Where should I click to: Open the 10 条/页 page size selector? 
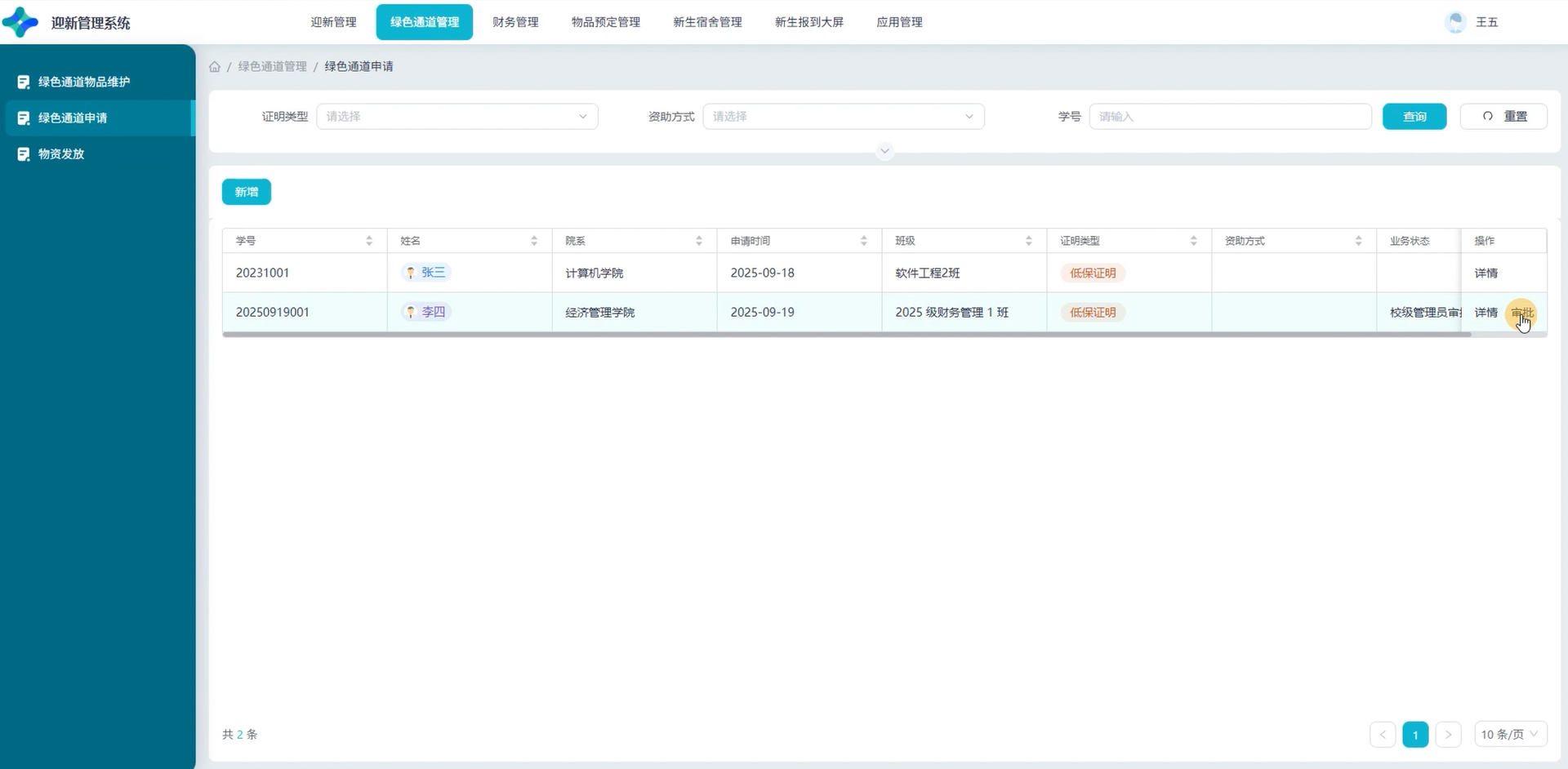(x=1509, y=735)
